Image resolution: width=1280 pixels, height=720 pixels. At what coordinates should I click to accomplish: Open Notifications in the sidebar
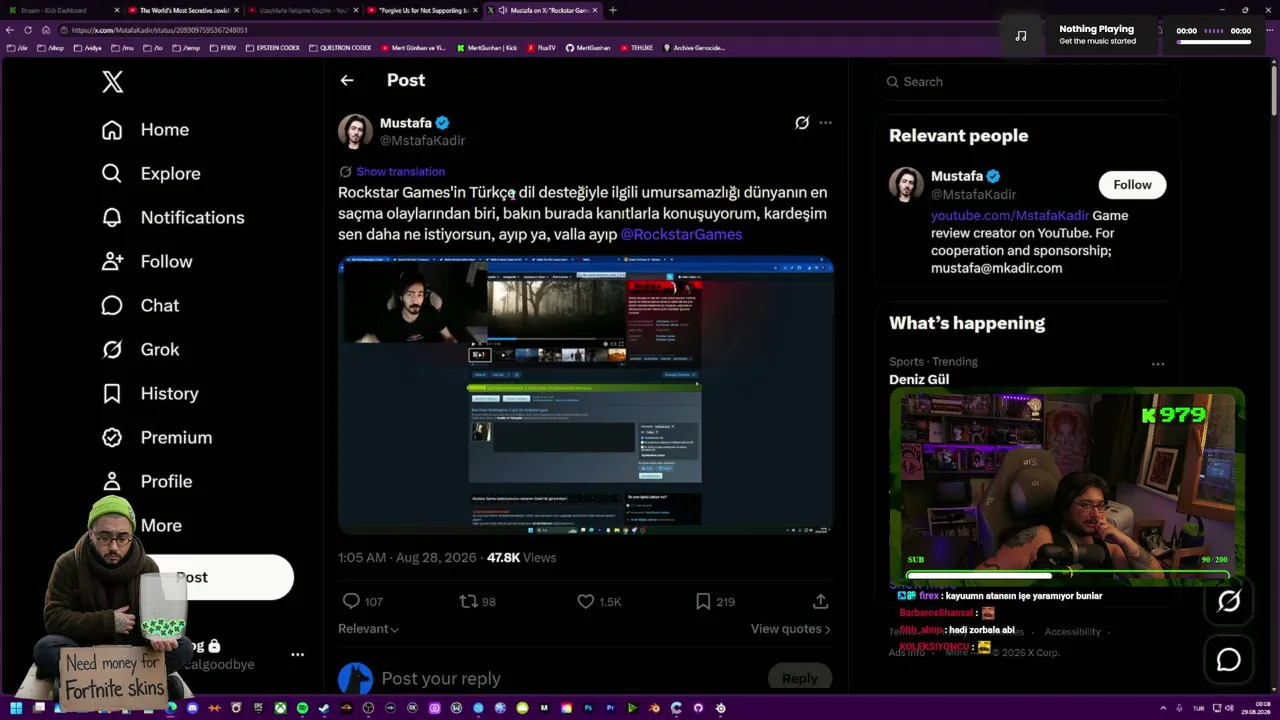pos(173,218)
